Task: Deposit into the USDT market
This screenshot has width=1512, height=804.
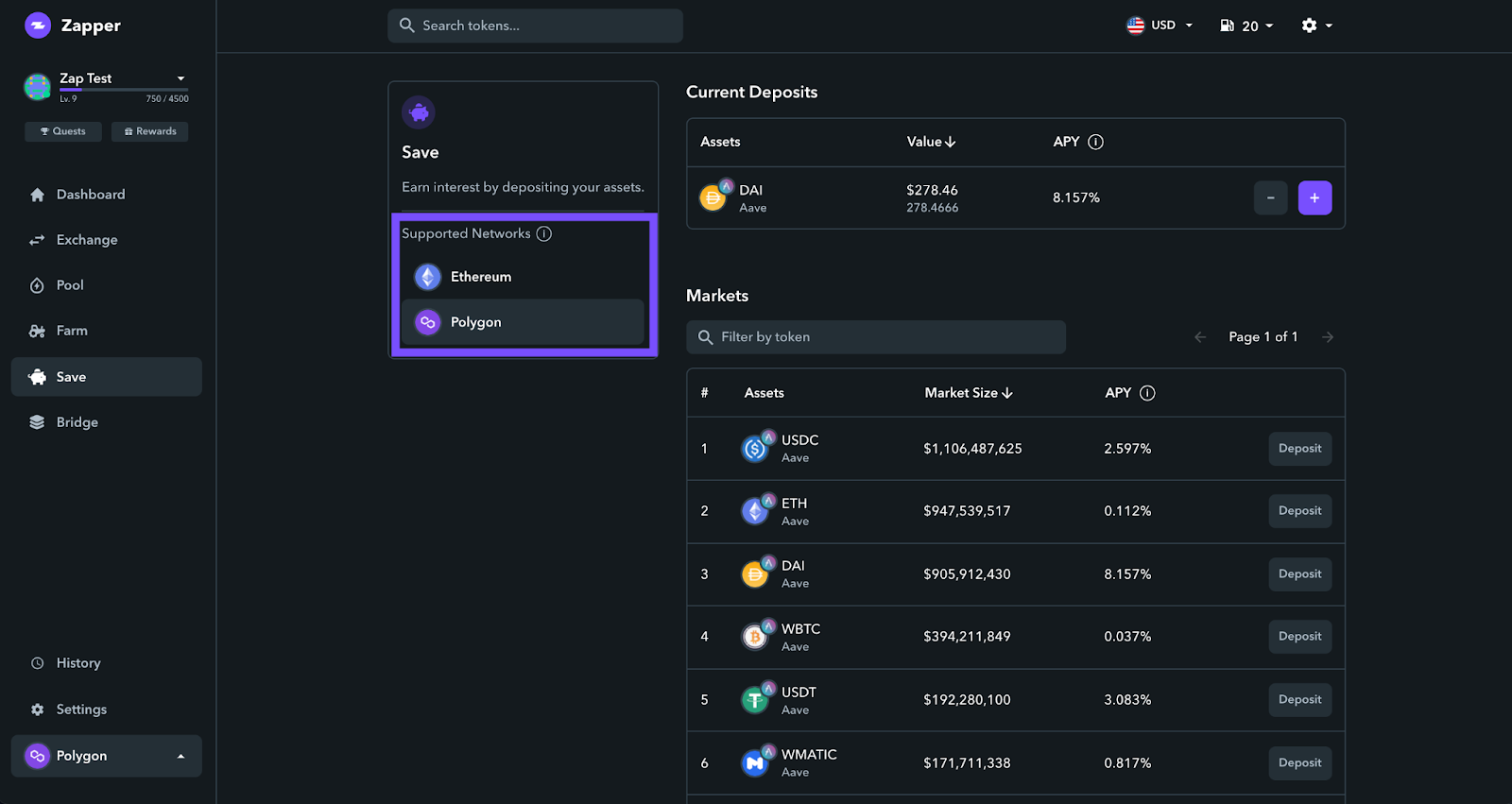Action: tap(1299, 700)
